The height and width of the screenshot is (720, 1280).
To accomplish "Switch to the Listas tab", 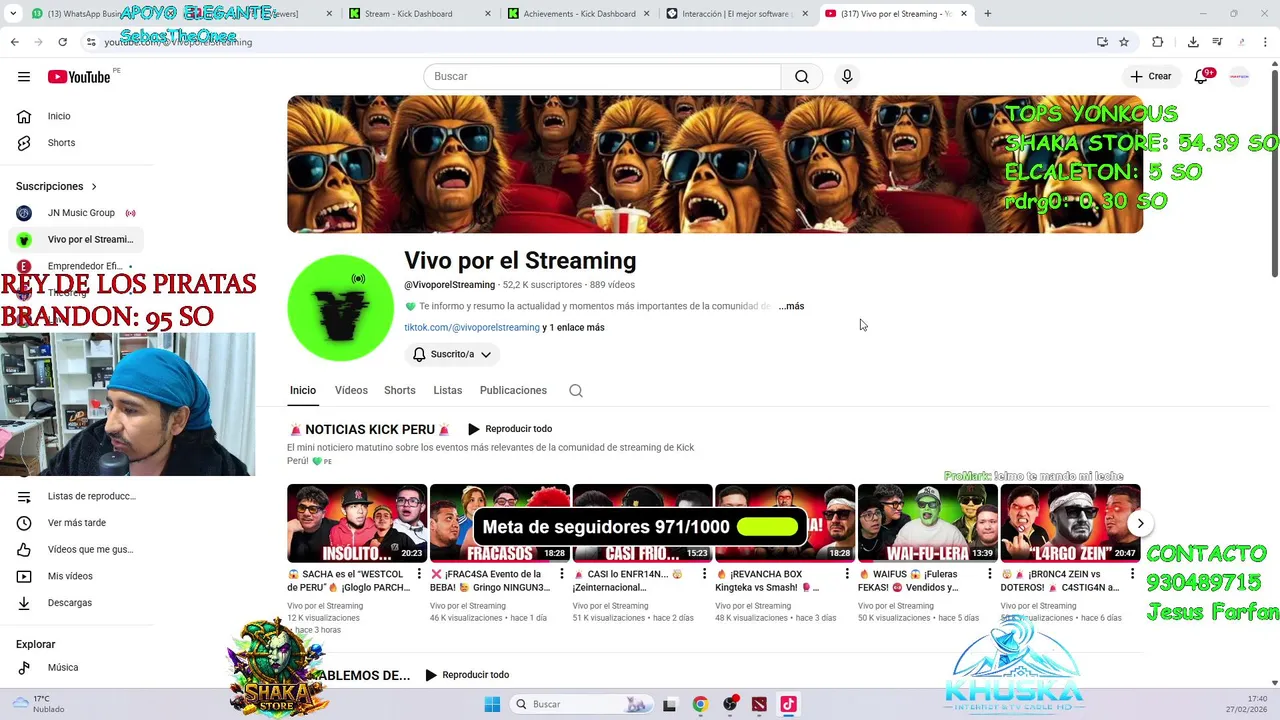I will point(448,391).
